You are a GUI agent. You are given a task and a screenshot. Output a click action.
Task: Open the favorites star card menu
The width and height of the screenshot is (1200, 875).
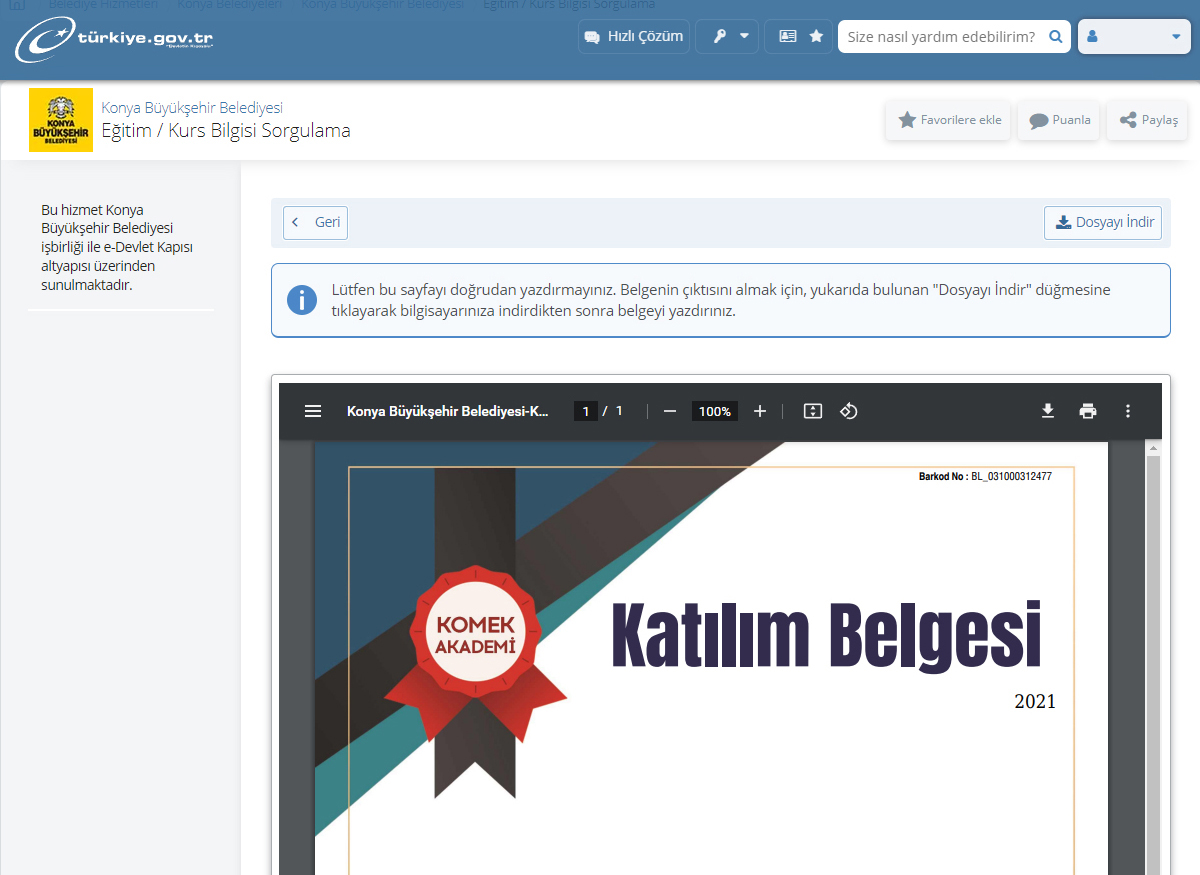(800, 36)
